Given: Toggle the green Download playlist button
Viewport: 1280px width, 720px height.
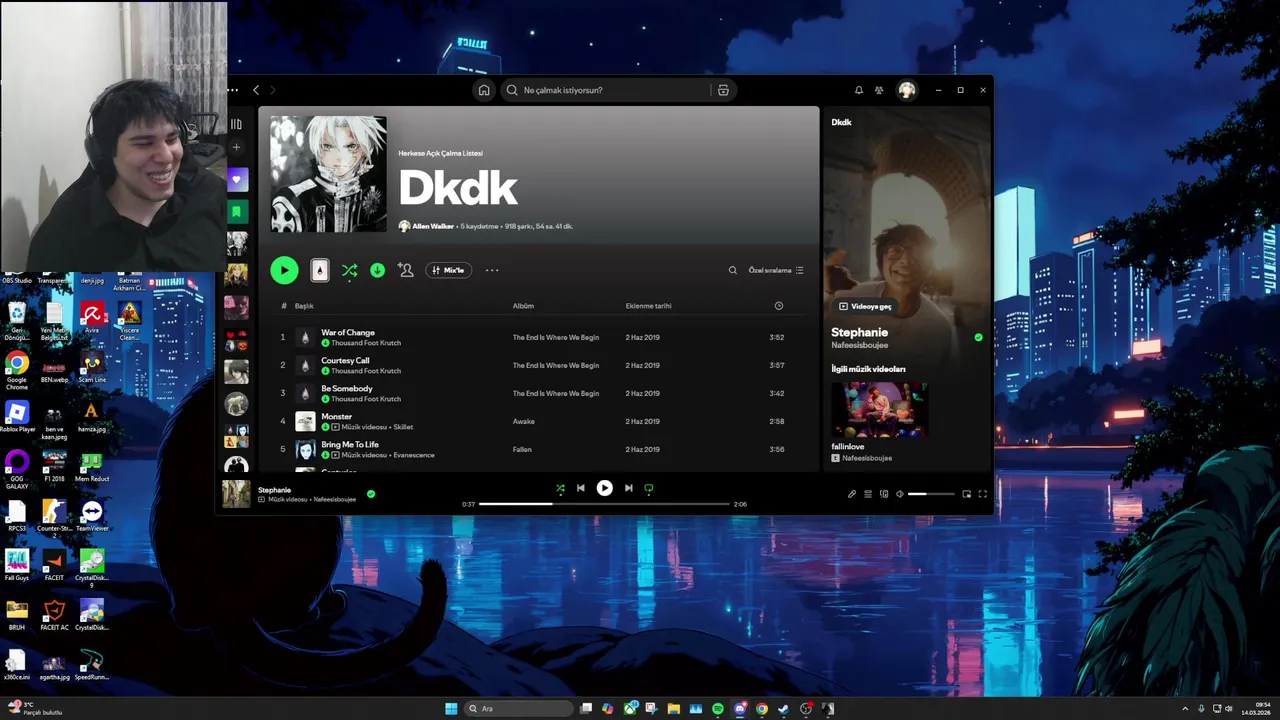Looking at the screenshot, I should click(377, 270).
